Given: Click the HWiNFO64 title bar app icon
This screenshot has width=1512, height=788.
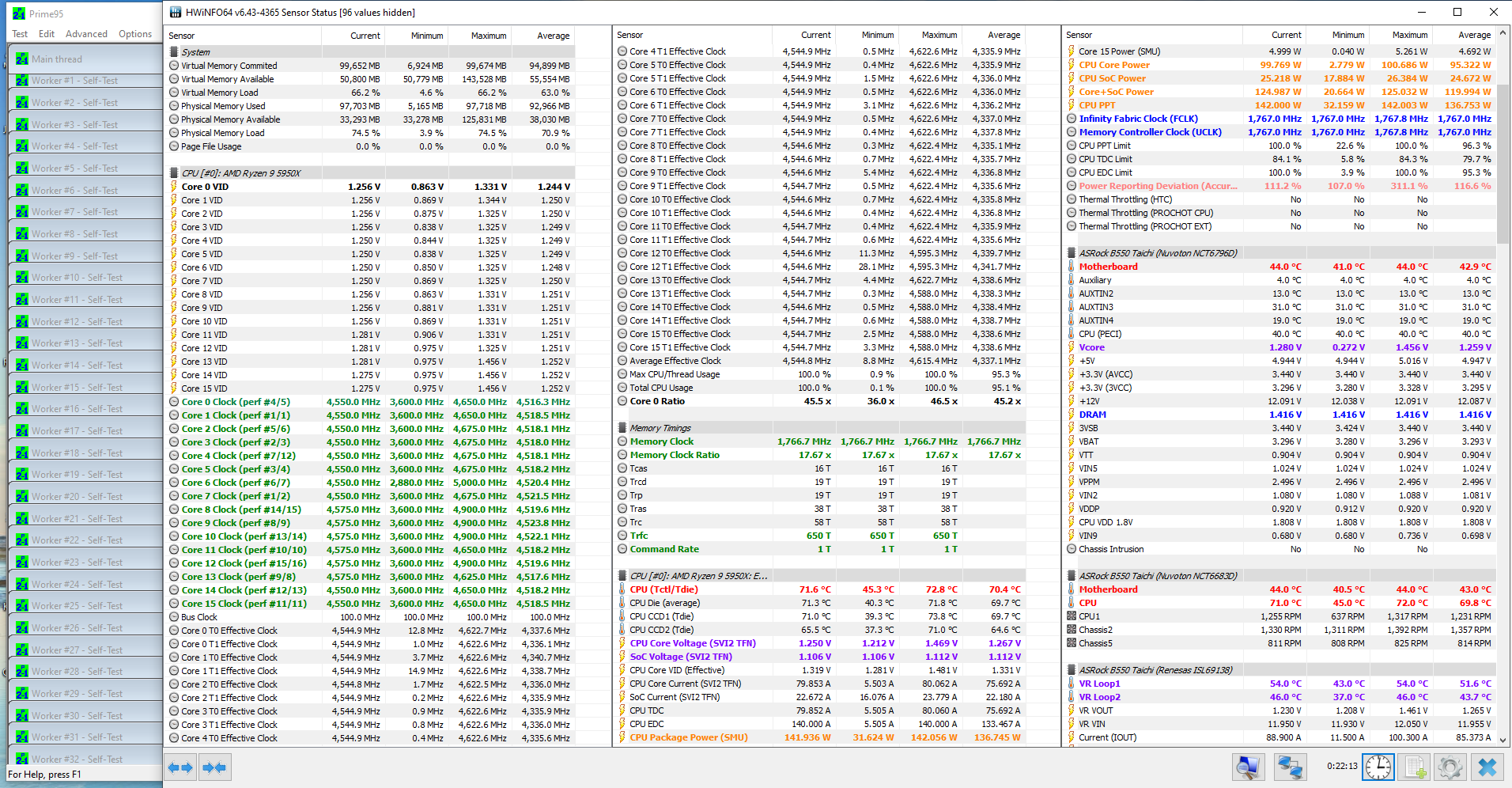Looking at the screenshot, I should click(x=175, y=13).
